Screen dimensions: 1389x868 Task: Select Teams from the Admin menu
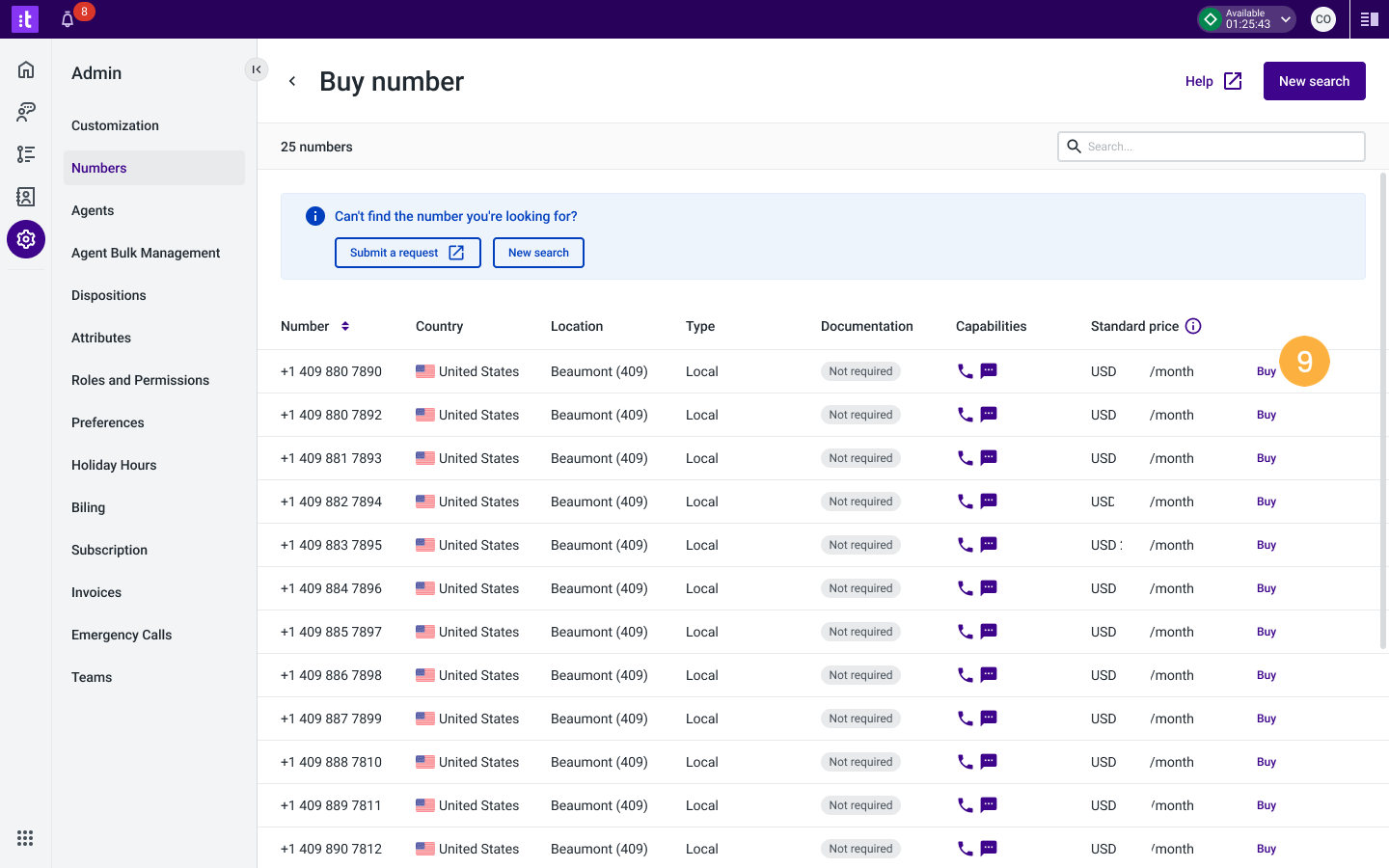pos(91,676)
